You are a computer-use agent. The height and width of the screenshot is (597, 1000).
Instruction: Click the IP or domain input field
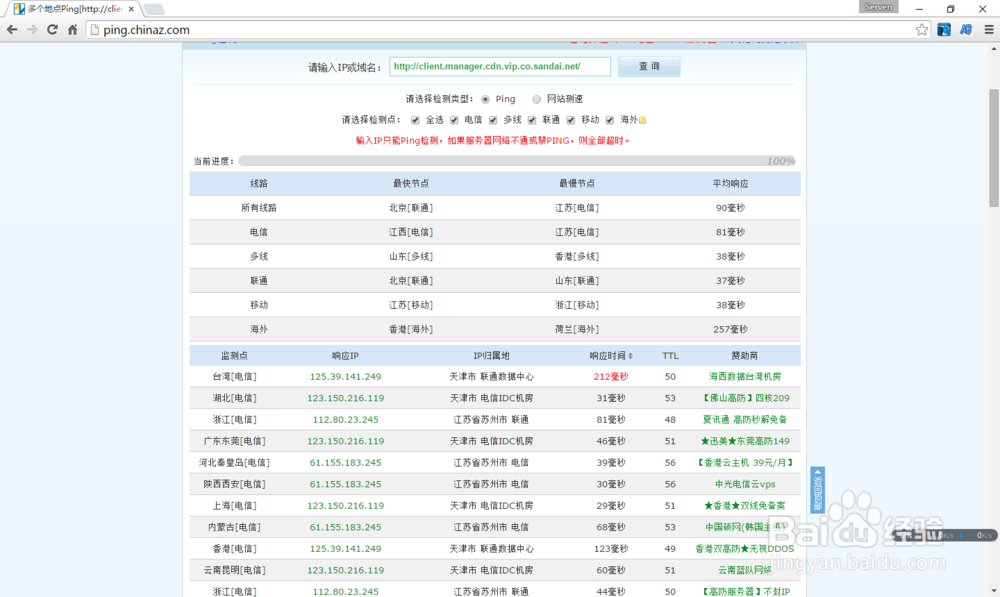(x=500, y=66)
